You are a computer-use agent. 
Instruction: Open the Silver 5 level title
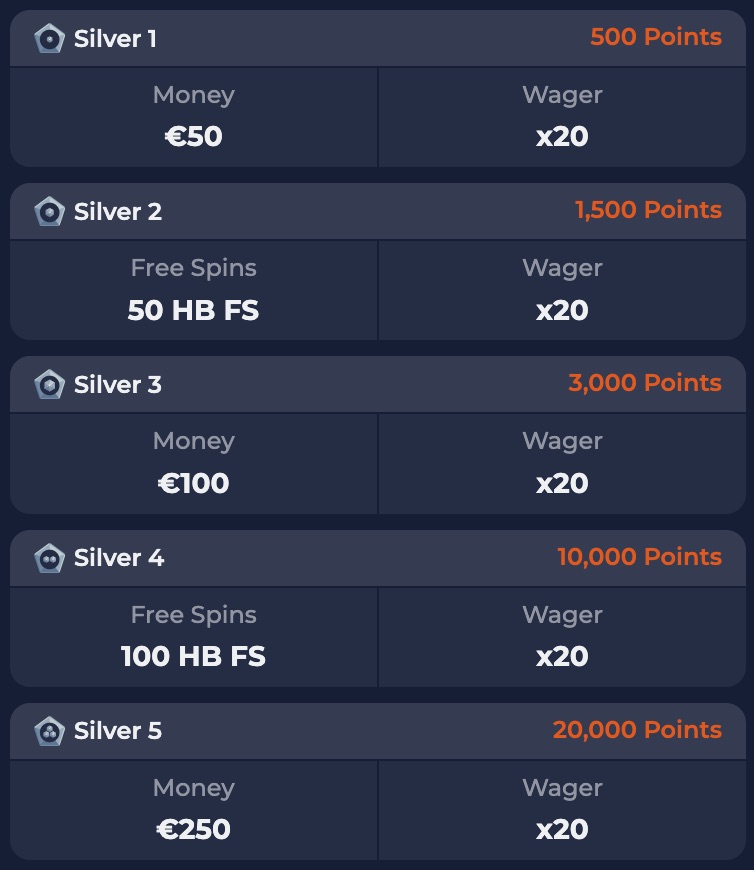(x=118, y=731)
